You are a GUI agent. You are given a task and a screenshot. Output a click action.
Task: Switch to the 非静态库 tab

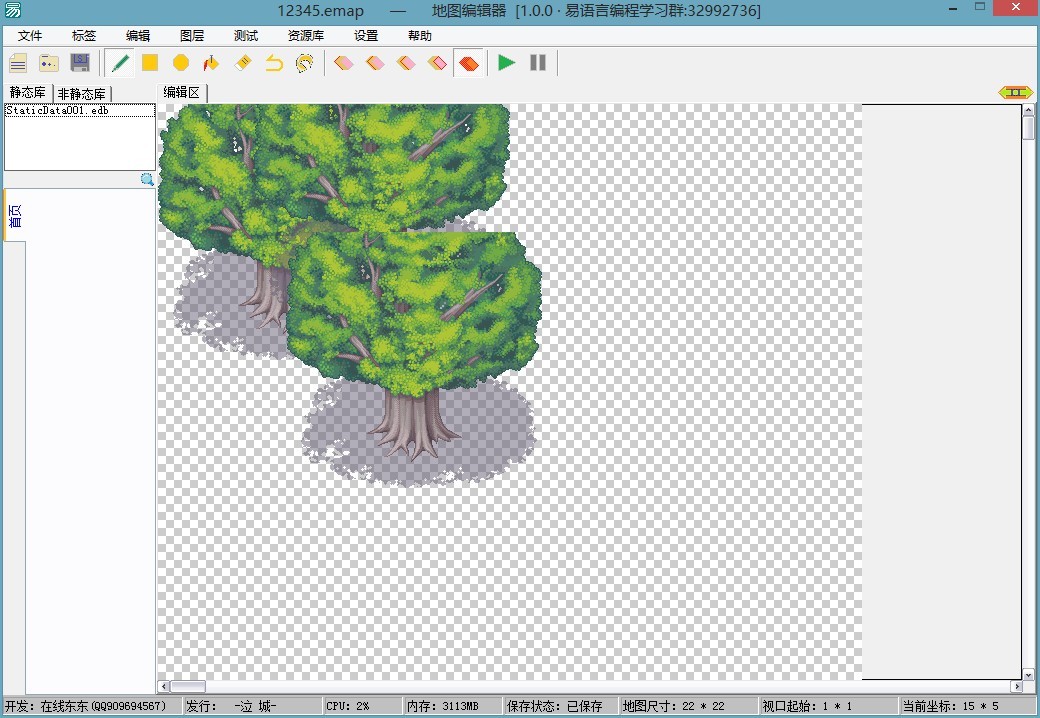[x=82, y=93]
